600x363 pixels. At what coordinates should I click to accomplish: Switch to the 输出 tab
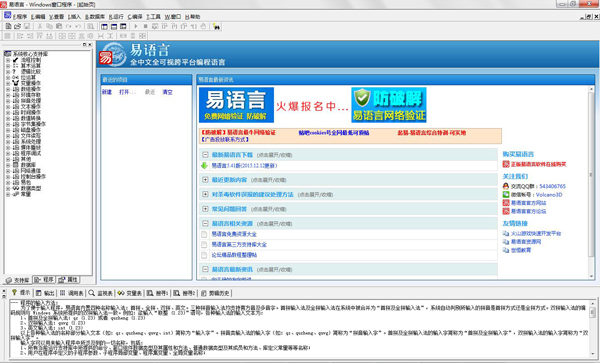coord(45,293)
